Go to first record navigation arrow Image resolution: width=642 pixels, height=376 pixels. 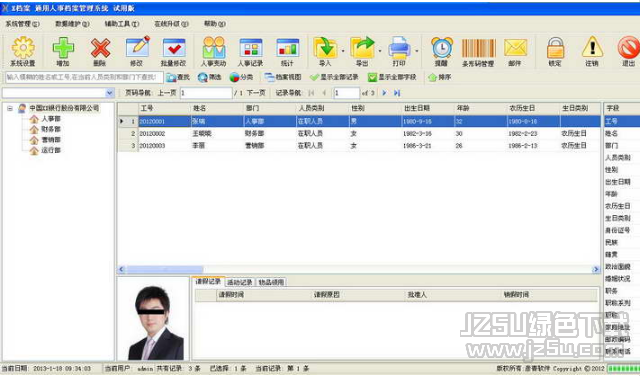312,93
